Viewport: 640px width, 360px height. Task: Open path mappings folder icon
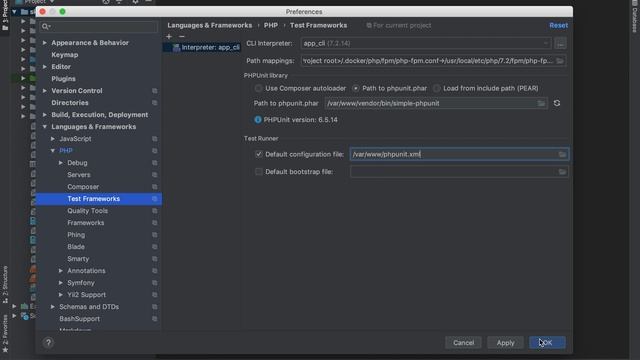(x=560, y=61)
